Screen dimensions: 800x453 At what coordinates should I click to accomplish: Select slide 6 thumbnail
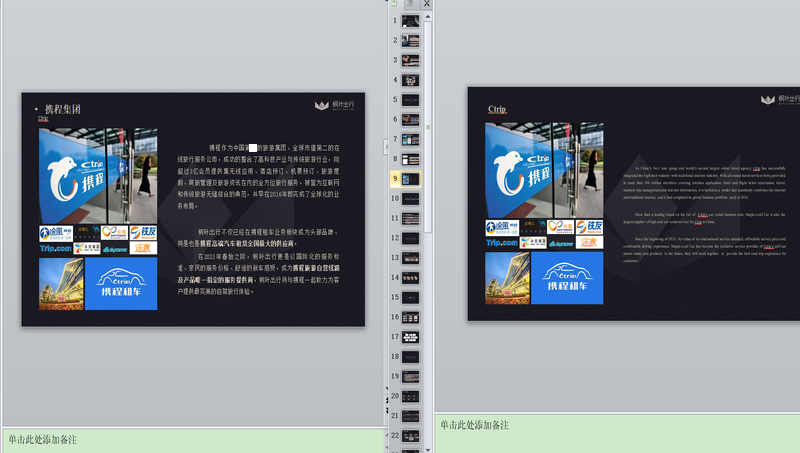410,120
